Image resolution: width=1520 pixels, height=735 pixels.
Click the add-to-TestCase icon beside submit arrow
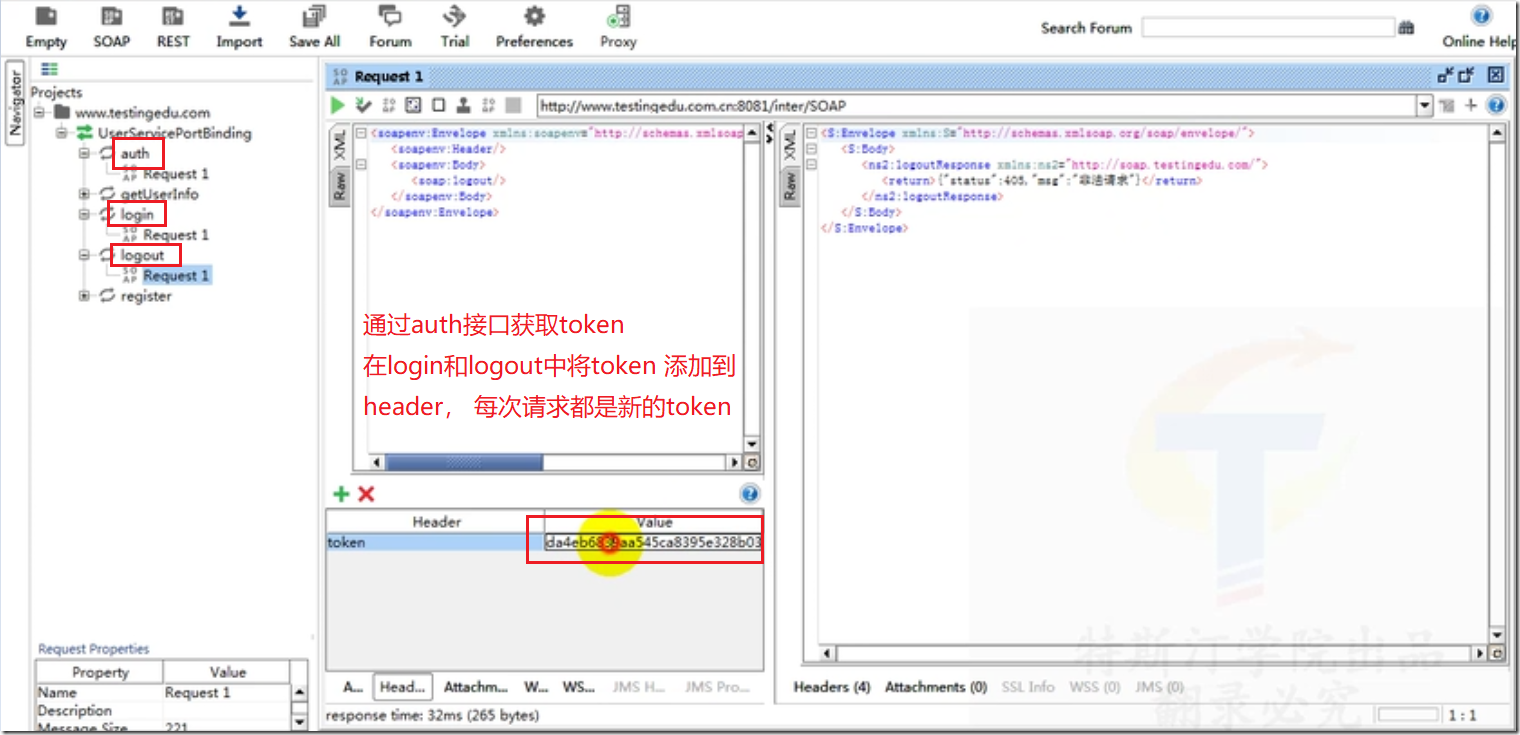pyautogui.click(x=363, y=105)
